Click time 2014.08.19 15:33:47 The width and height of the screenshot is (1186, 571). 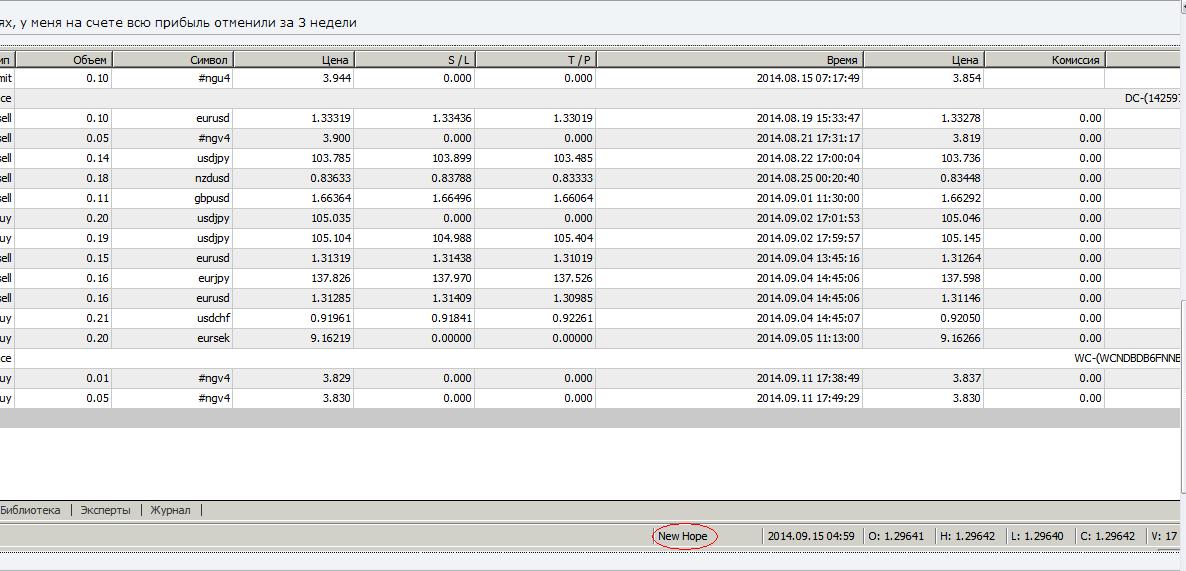(808, 118)
